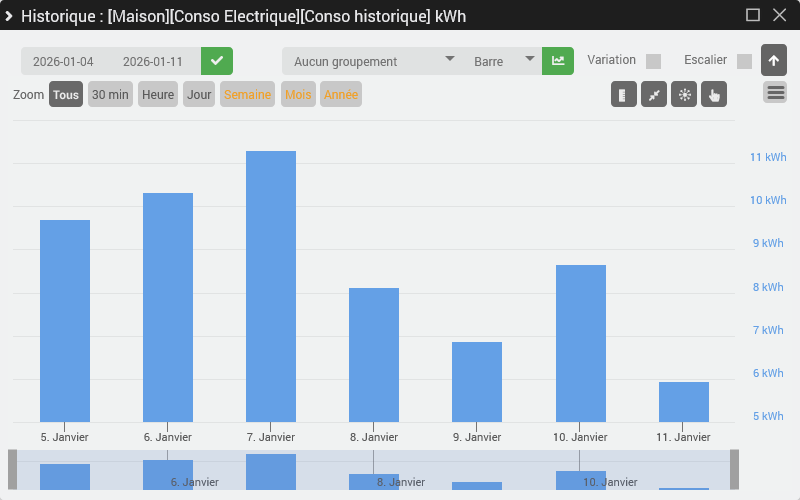Click the 10. Janvier bar
This screenshot has width=800, height=500.
pyautogui.click(x=581, y=343)
